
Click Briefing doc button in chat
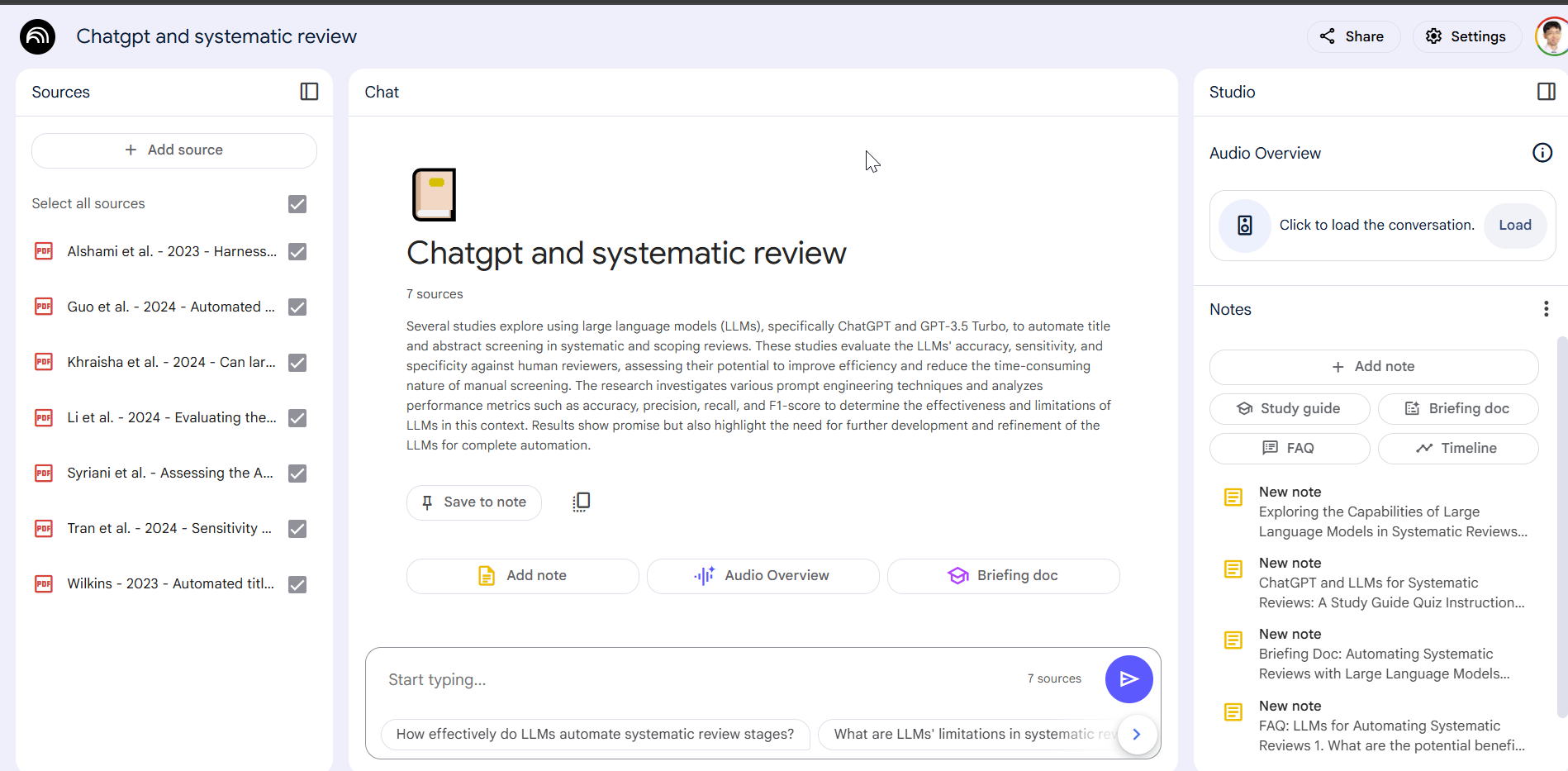(x=1003, y=576)
